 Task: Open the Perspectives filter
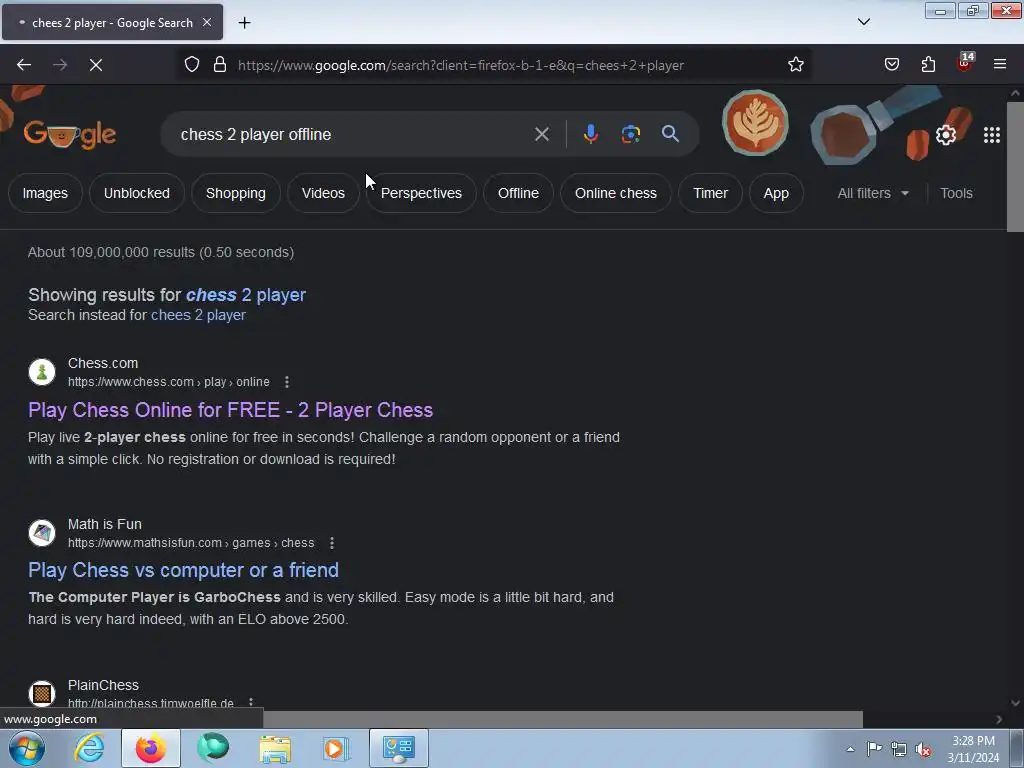[421, 193]
